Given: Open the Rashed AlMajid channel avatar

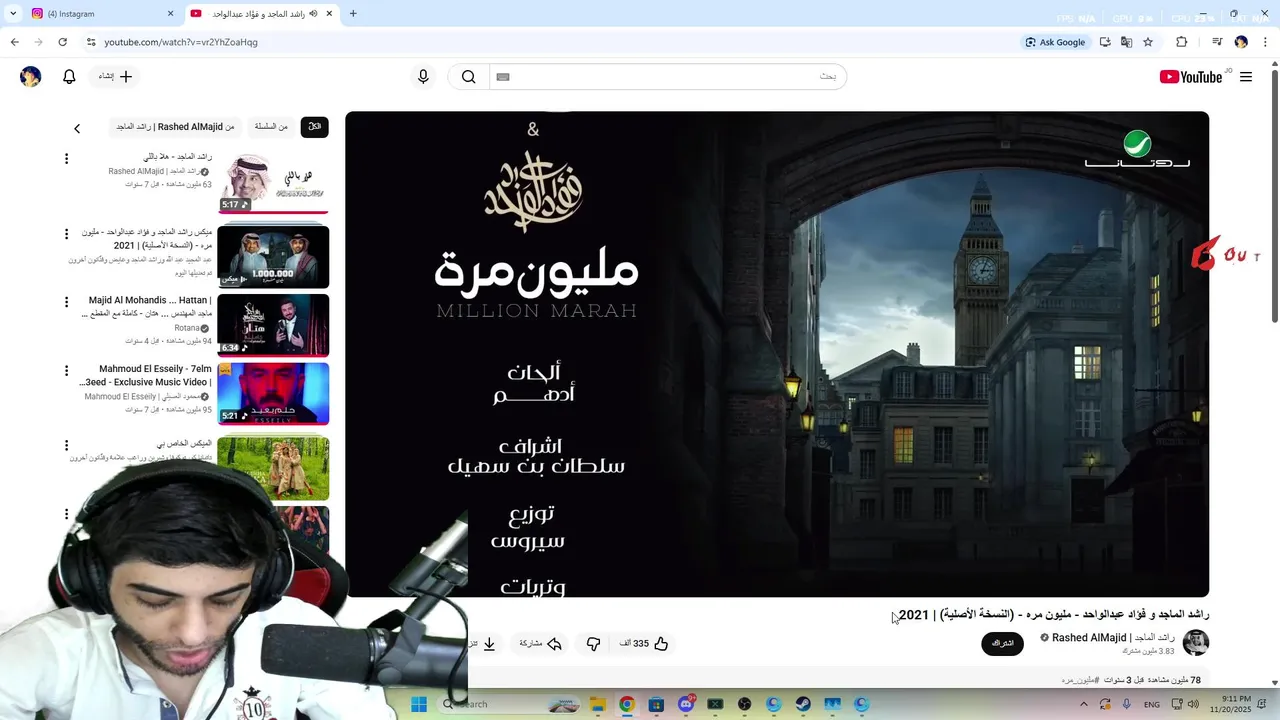Looking at the screenshot, I should (x=1196, y=642).
